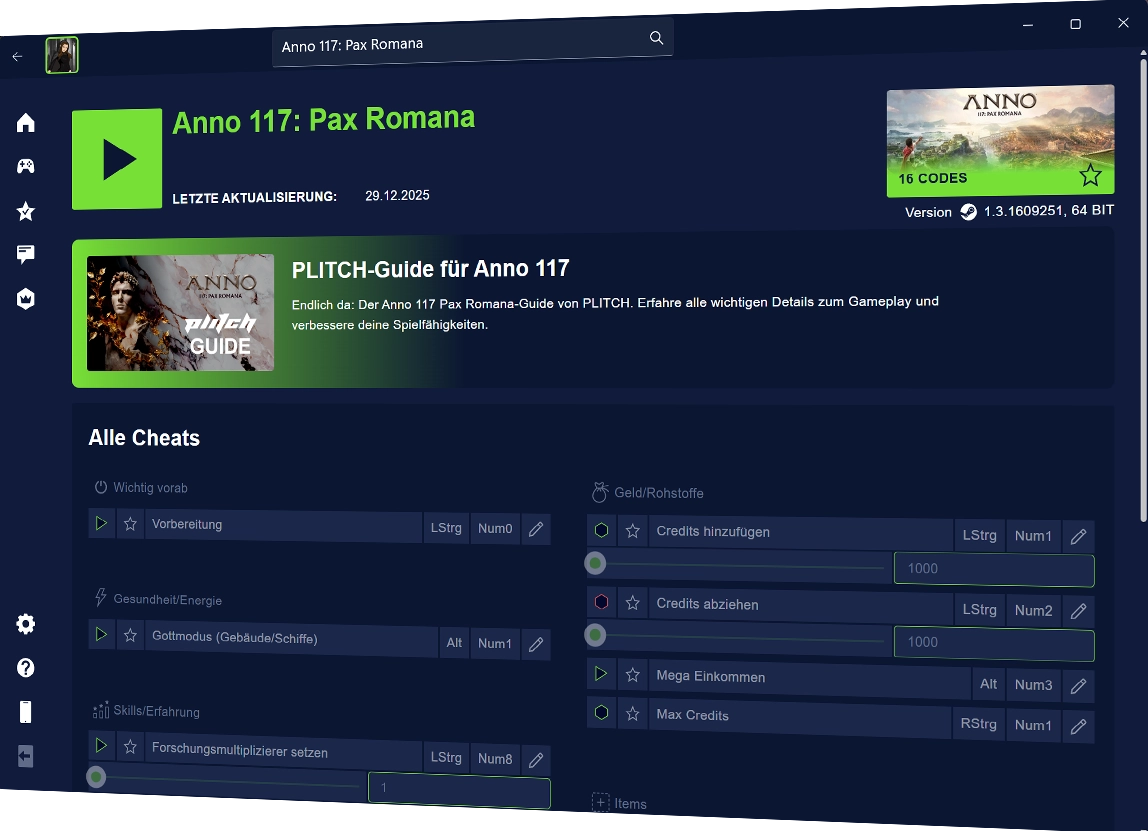Launch the game with the big green Play button
Viewport: 1148px width, 831px height.
click(x=117, y=158)
